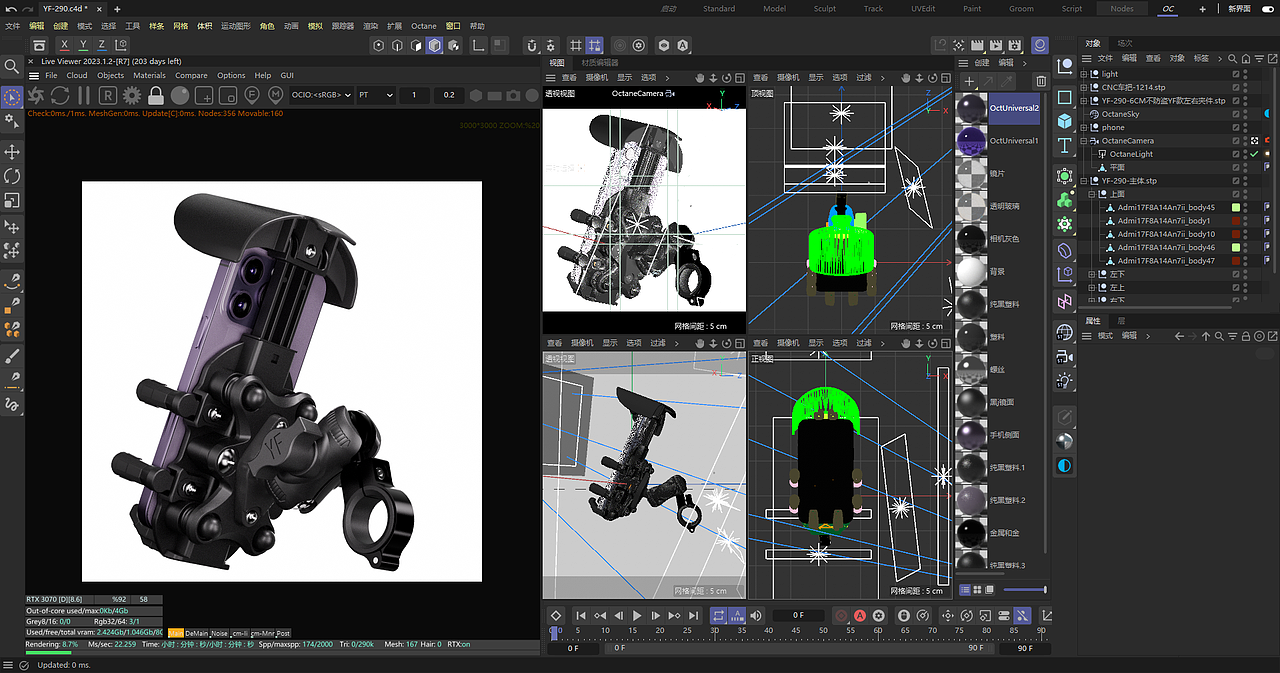Jump to the end of the timeline
1280x673 pixels.
pos(692,616)
